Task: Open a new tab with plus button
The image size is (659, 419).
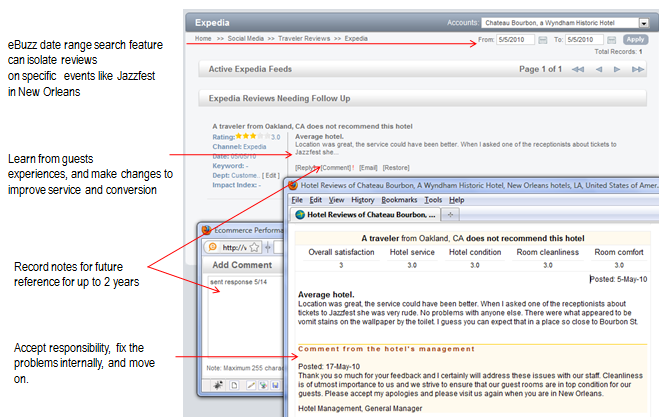Action: coord(450,215)
